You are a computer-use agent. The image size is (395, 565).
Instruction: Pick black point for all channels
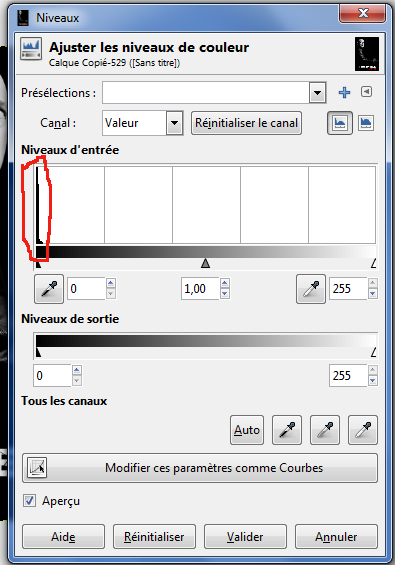coord(287,430)
